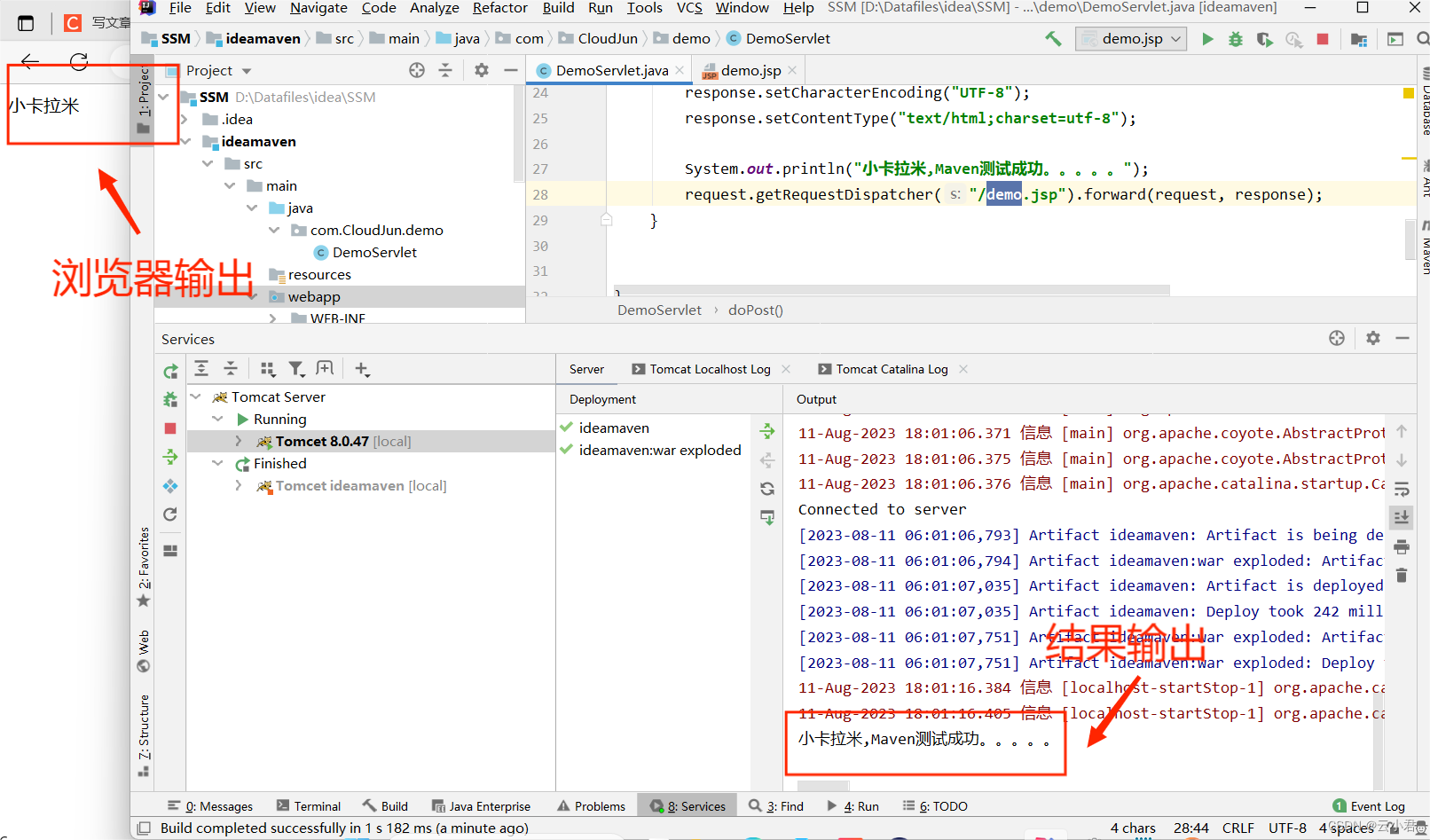Collapse the Running group

[217, 419]
